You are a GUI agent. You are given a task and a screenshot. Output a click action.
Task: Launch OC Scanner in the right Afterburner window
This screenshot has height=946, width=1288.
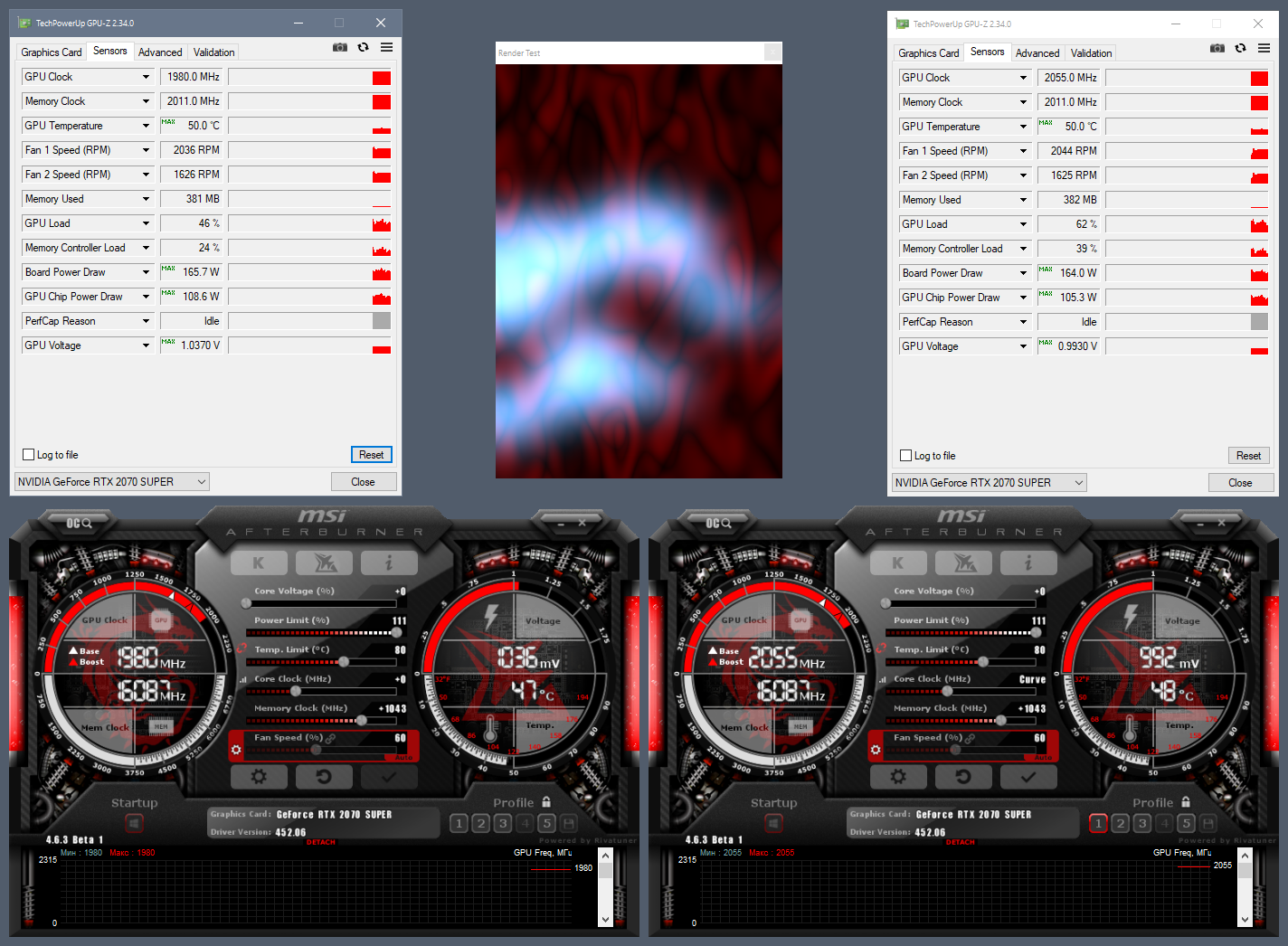click(x=719, y=523)
